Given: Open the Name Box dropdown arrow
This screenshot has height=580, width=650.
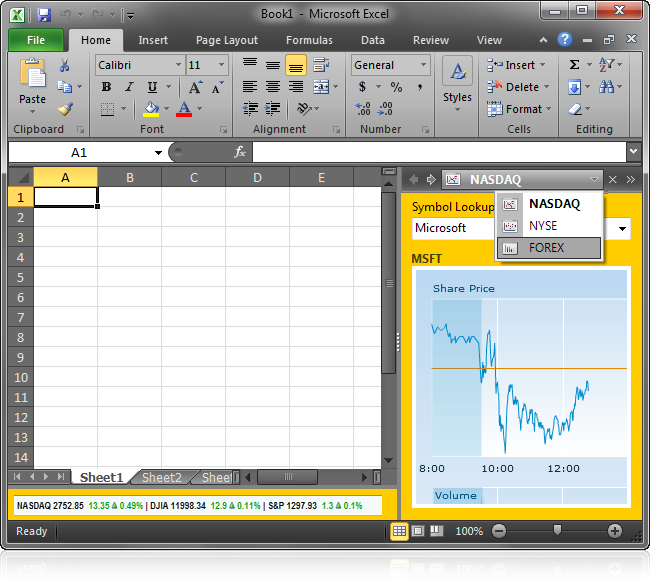Looking at the screenshot, I should pyautogui.click(x=158, y=153).
